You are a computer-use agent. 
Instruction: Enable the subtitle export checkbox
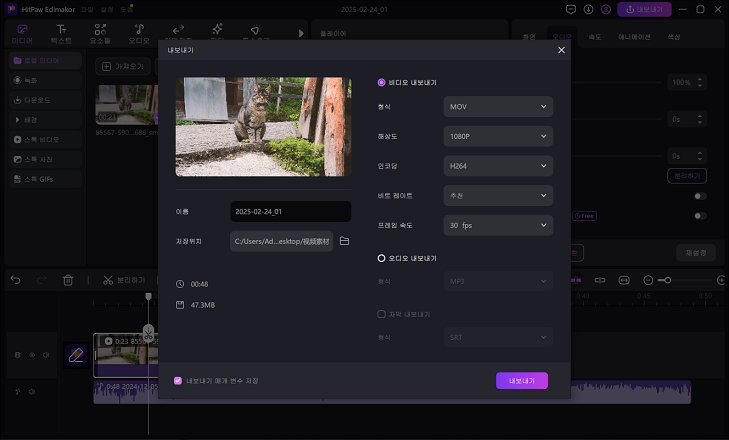click(x=381, y=314)
